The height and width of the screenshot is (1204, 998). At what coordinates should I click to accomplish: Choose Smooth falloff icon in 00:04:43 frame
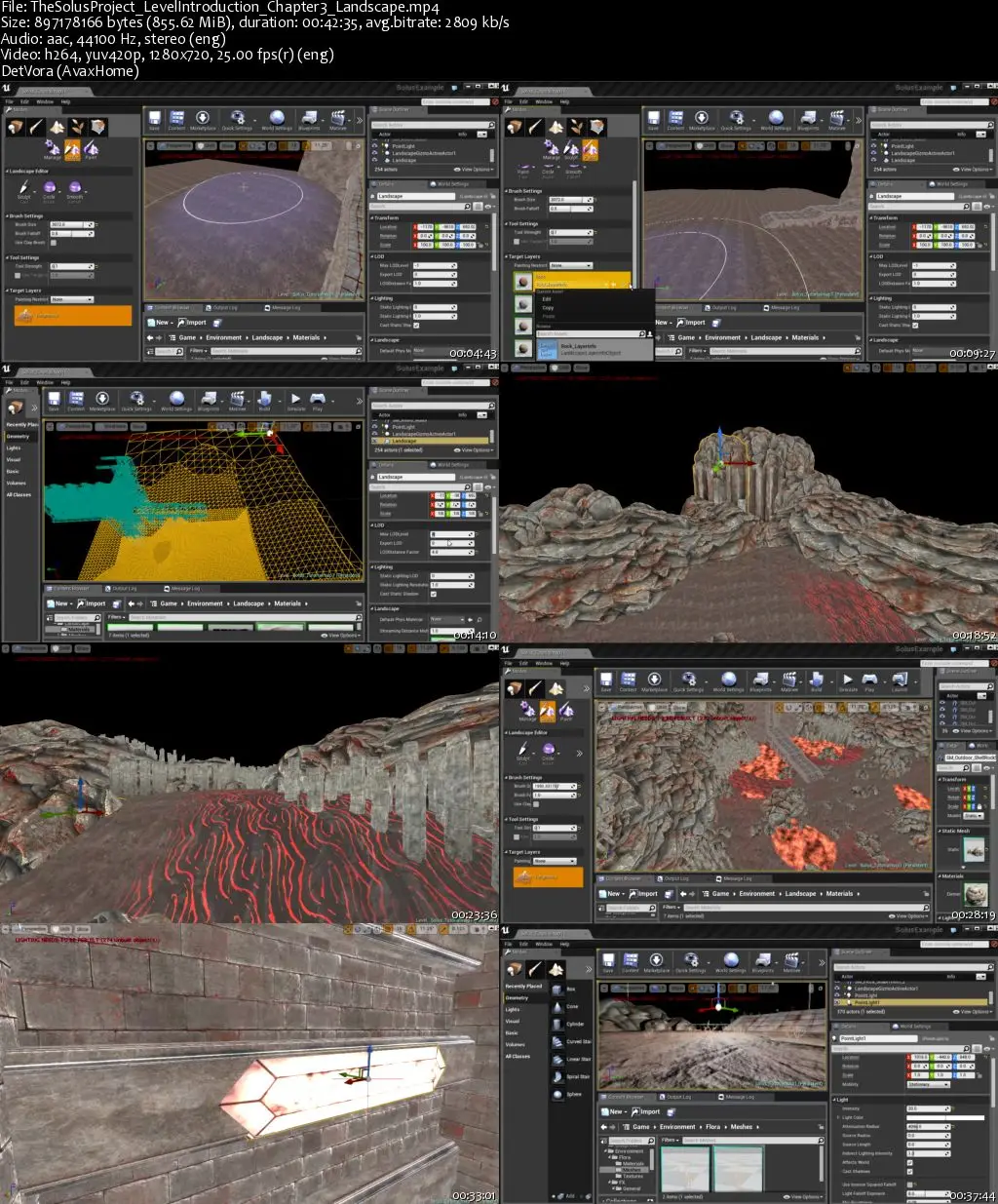[x=75, y=189]
